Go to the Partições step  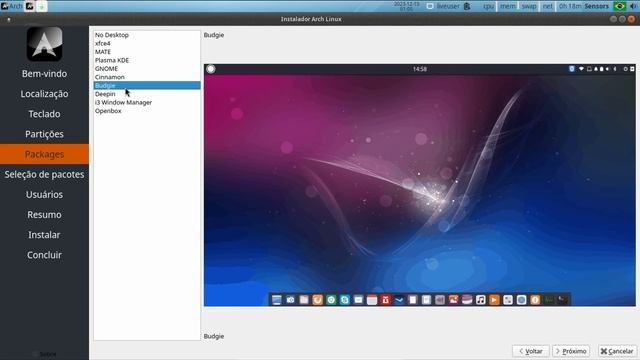point(44,134)
